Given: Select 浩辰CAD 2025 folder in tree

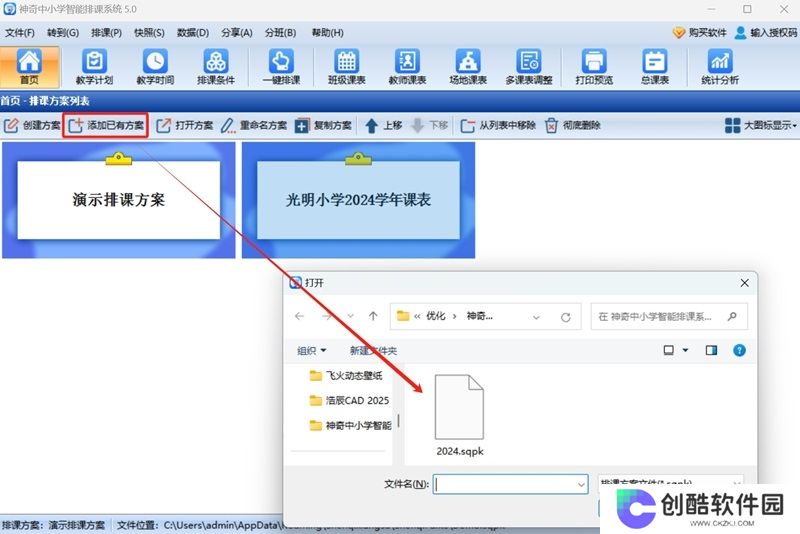Looking at the screenshot, I should point(349,401).
